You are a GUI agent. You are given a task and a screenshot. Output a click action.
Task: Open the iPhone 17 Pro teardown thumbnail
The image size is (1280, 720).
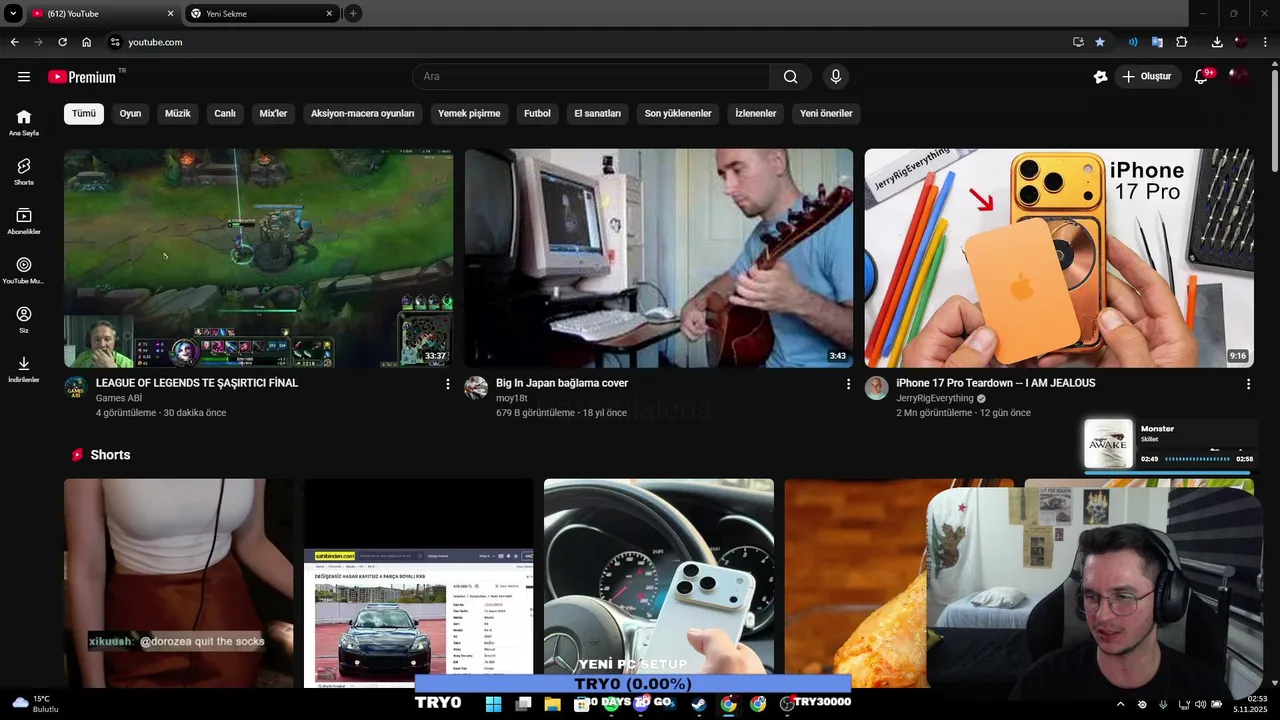click(x=1059, y=258)
